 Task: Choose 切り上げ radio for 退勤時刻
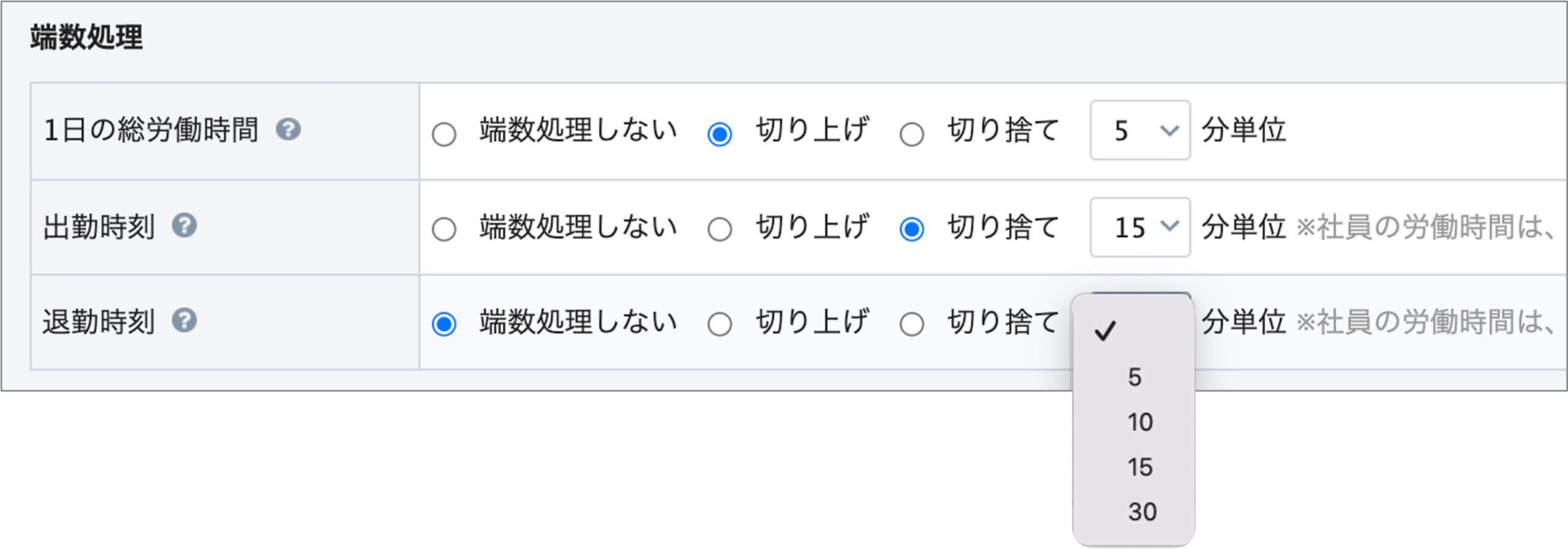[x=720, y=324]
